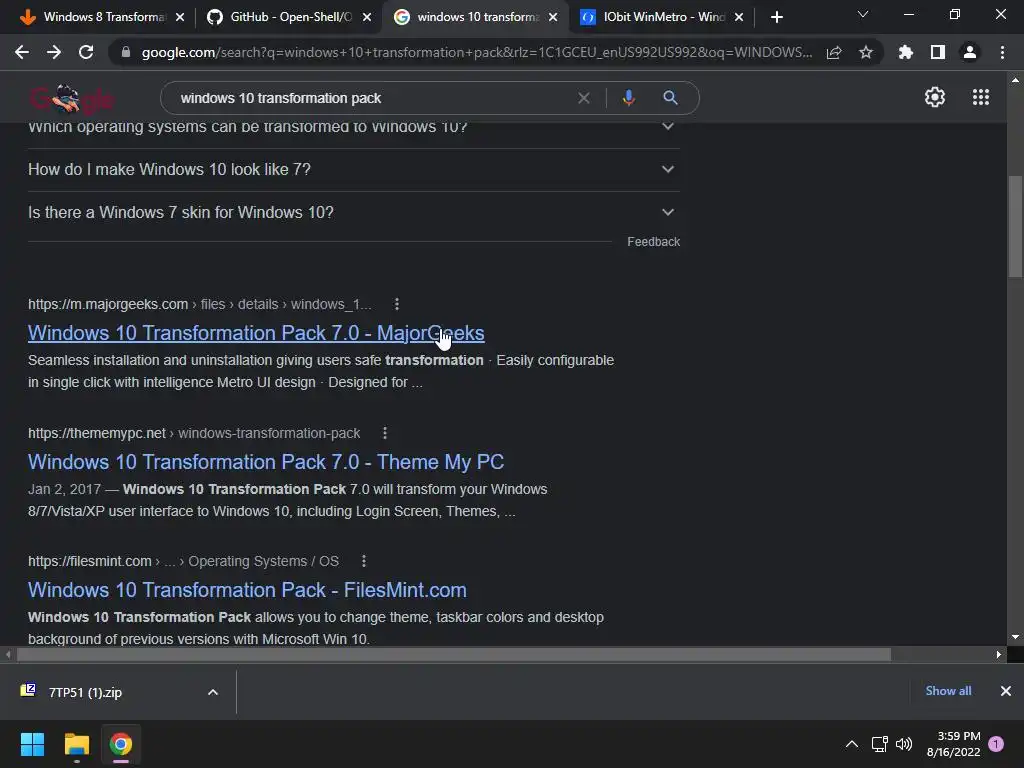Open Windows 10 Transformation Pack 7.0 - MajorGeeks

(x=256, y=333)
